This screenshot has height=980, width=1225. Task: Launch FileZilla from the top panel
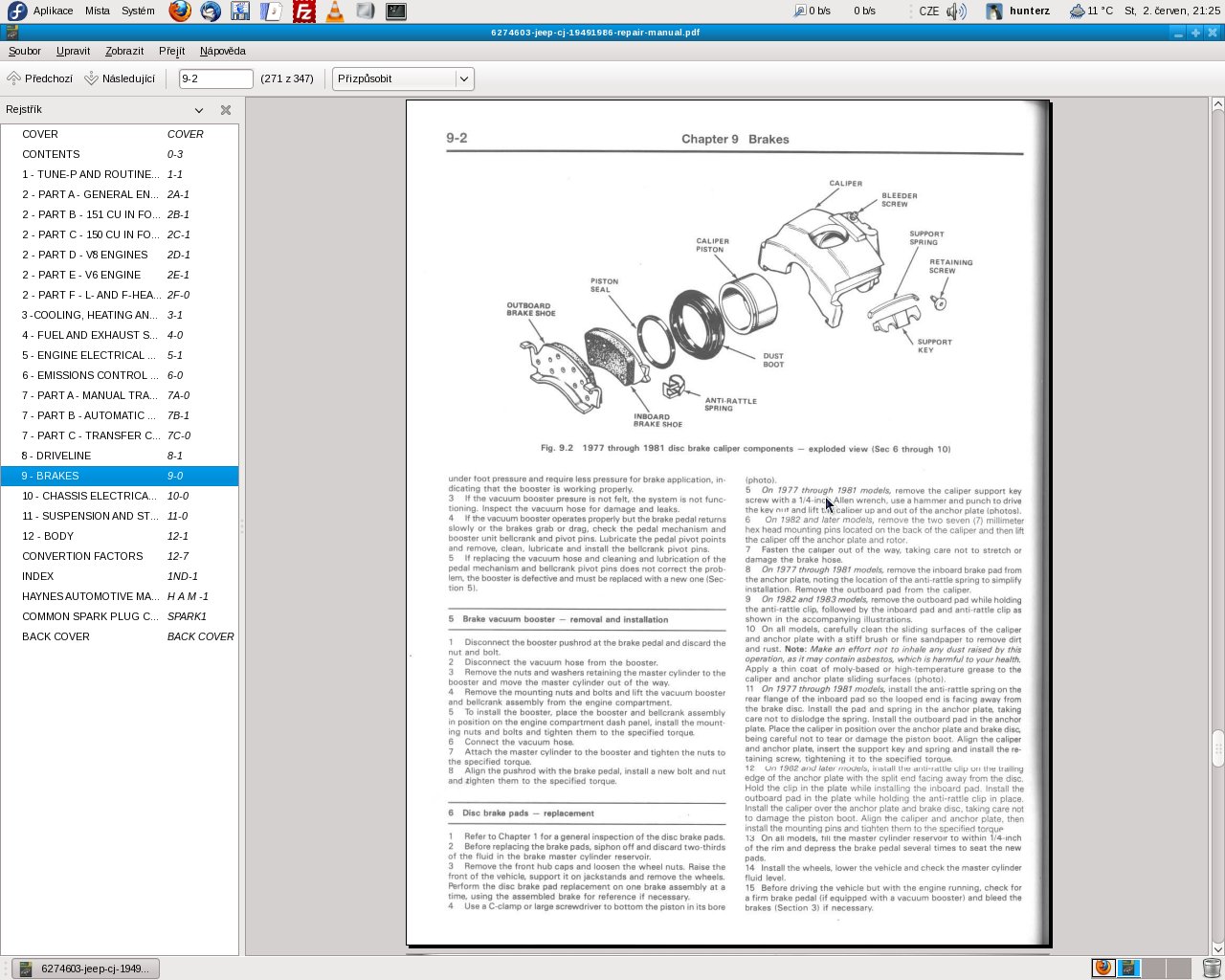(x=303, y=11)
